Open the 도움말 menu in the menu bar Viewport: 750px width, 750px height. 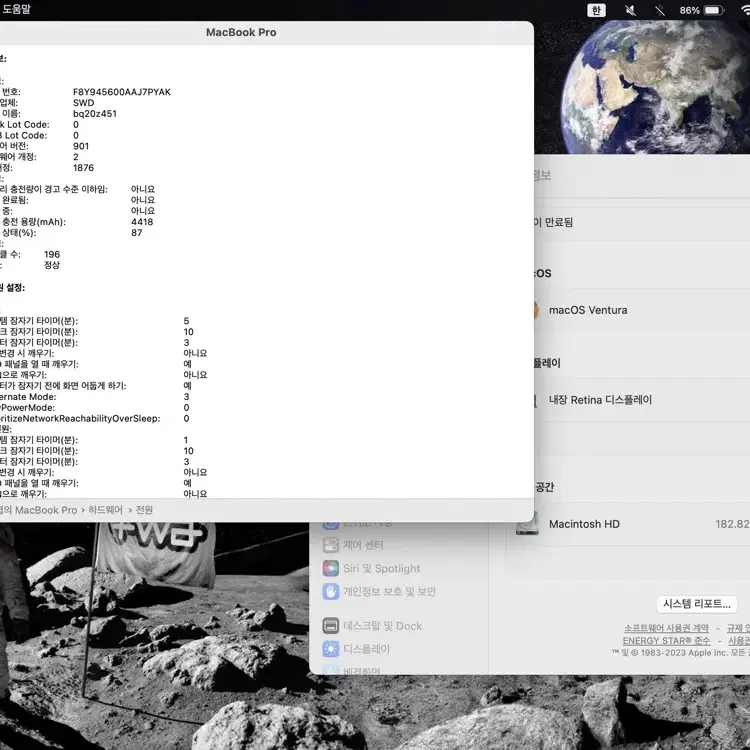pyautogui.click(x=16, y=9)
